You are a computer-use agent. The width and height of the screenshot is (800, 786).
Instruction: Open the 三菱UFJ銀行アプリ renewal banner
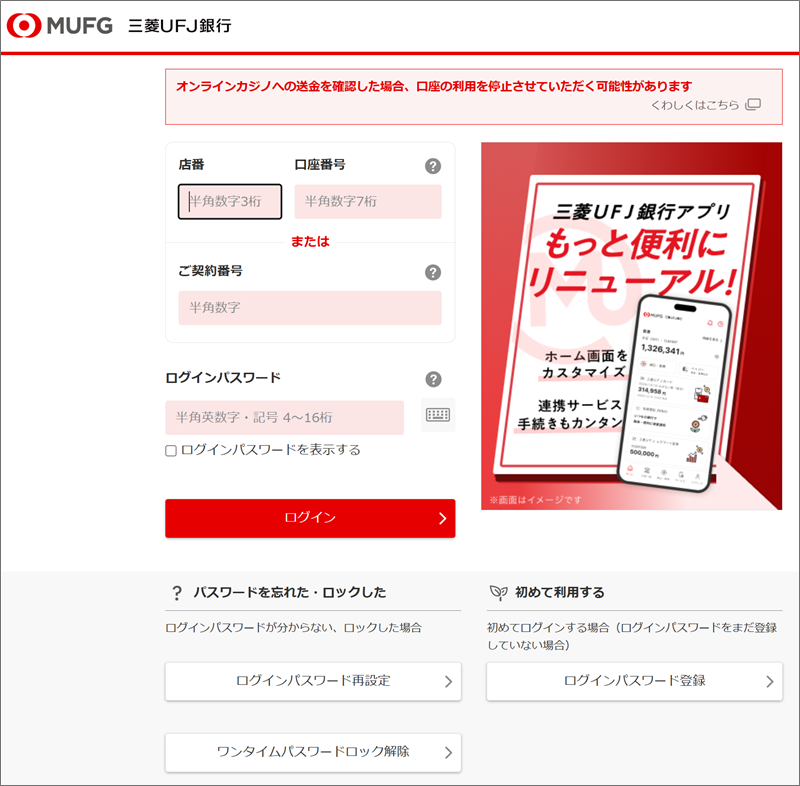tap(631, 326)
